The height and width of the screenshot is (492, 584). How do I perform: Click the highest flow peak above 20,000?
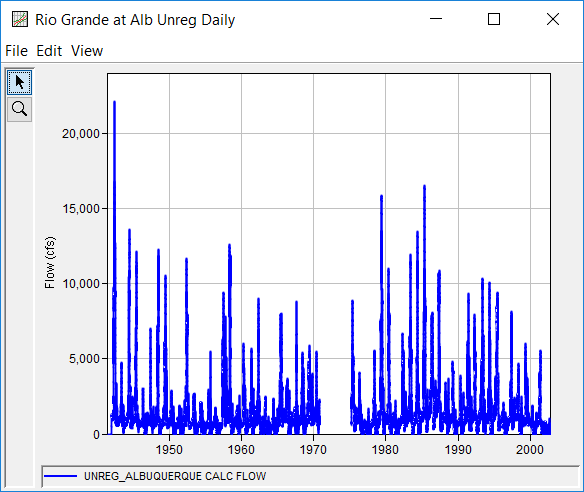pos(114,102)
